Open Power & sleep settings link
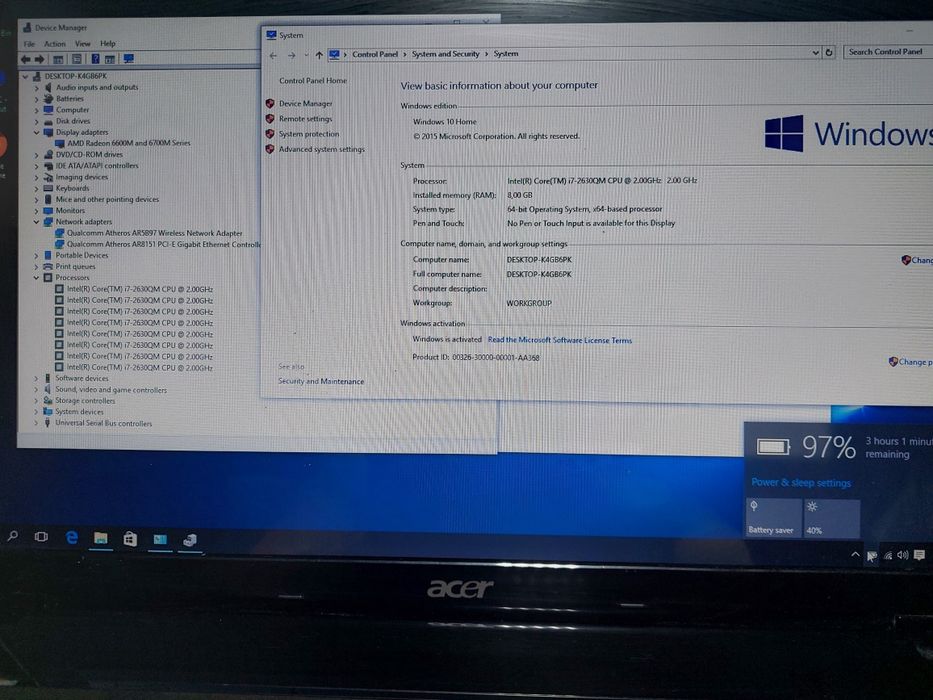The width and height of the screenshot is (933, 700). (x=801, y=483)
